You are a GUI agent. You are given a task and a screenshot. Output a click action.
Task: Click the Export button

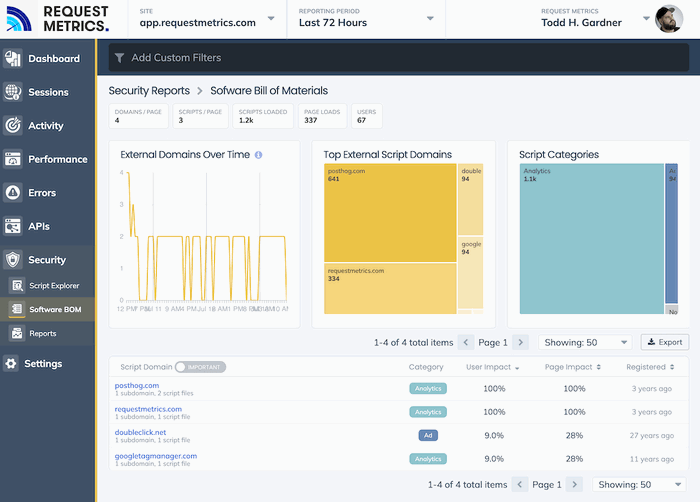click(x=665, y=342)
